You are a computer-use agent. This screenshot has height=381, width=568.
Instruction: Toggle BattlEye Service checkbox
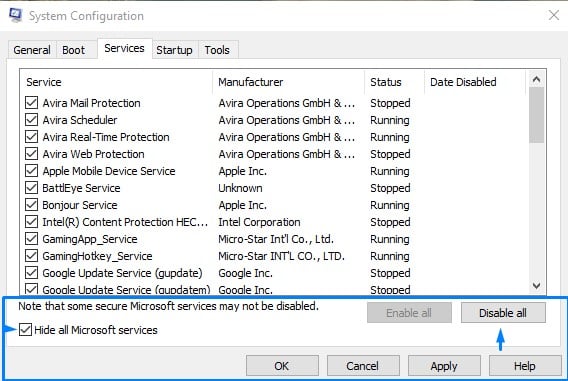pyautogui.click(x=32, y=188)
